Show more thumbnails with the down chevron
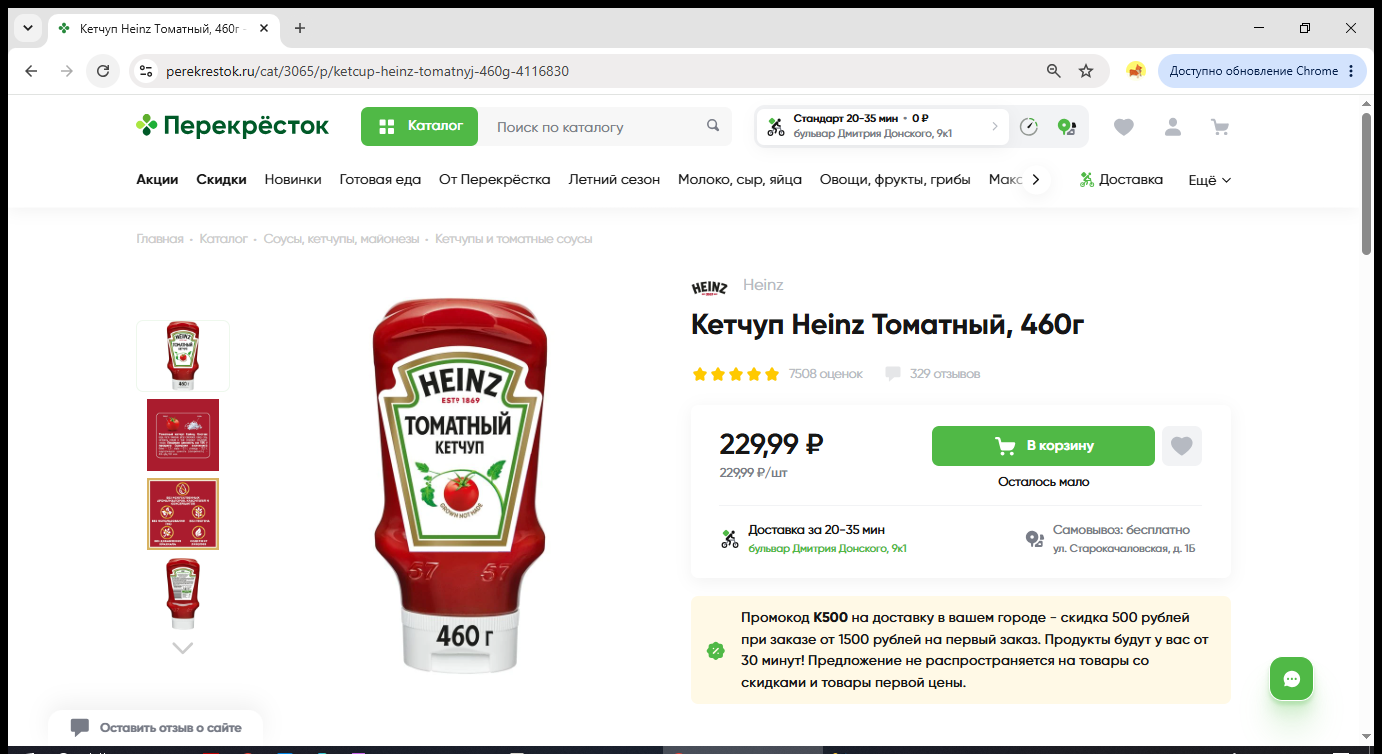This screenshot has width=1382, height=754. (182, 648)
